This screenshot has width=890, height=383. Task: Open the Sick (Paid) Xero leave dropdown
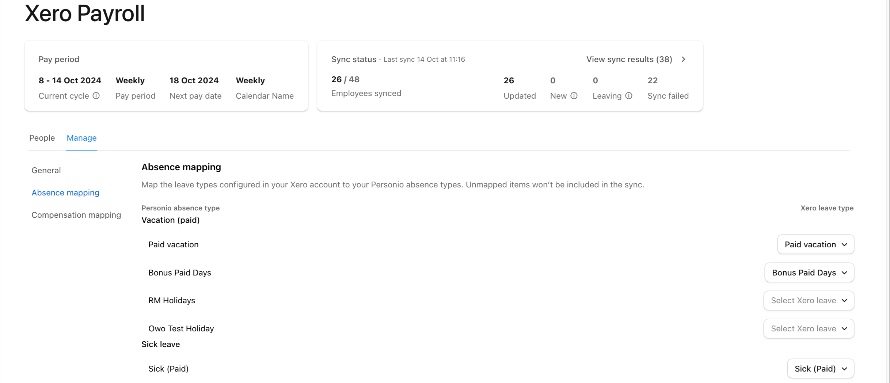[x=821, y=369]
